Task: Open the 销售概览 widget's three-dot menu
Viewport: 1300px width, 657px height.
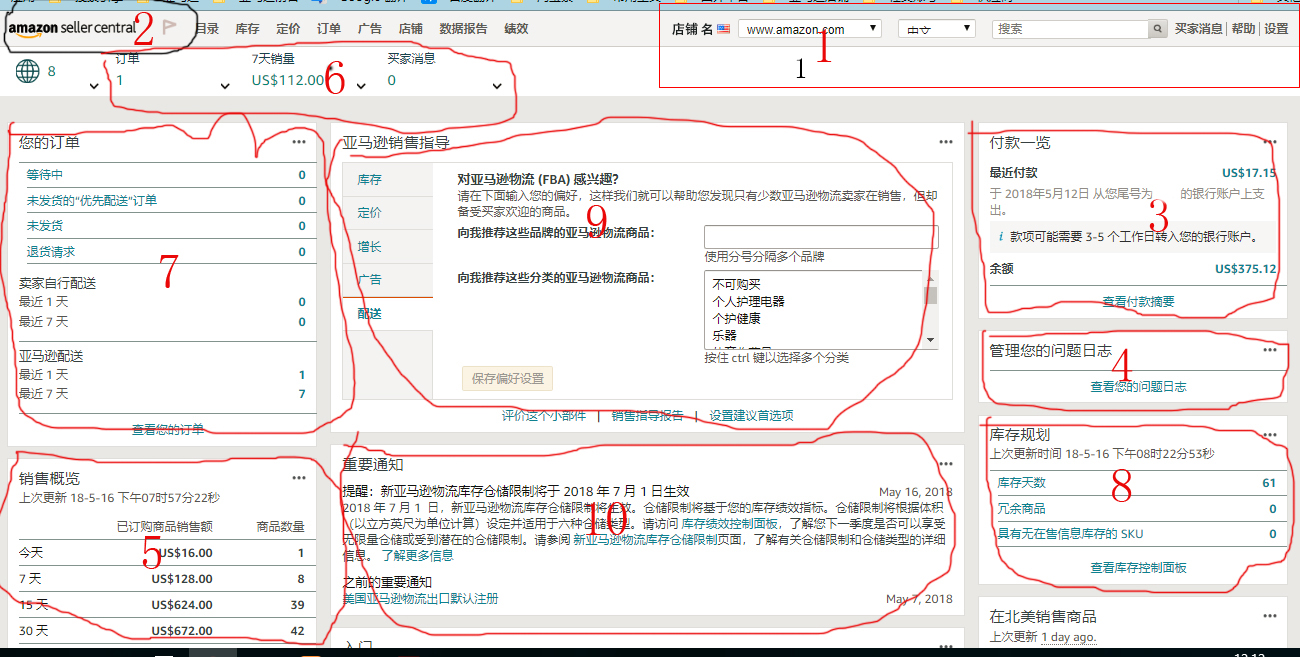Action: pyautogui.click(x=299, y=478)
